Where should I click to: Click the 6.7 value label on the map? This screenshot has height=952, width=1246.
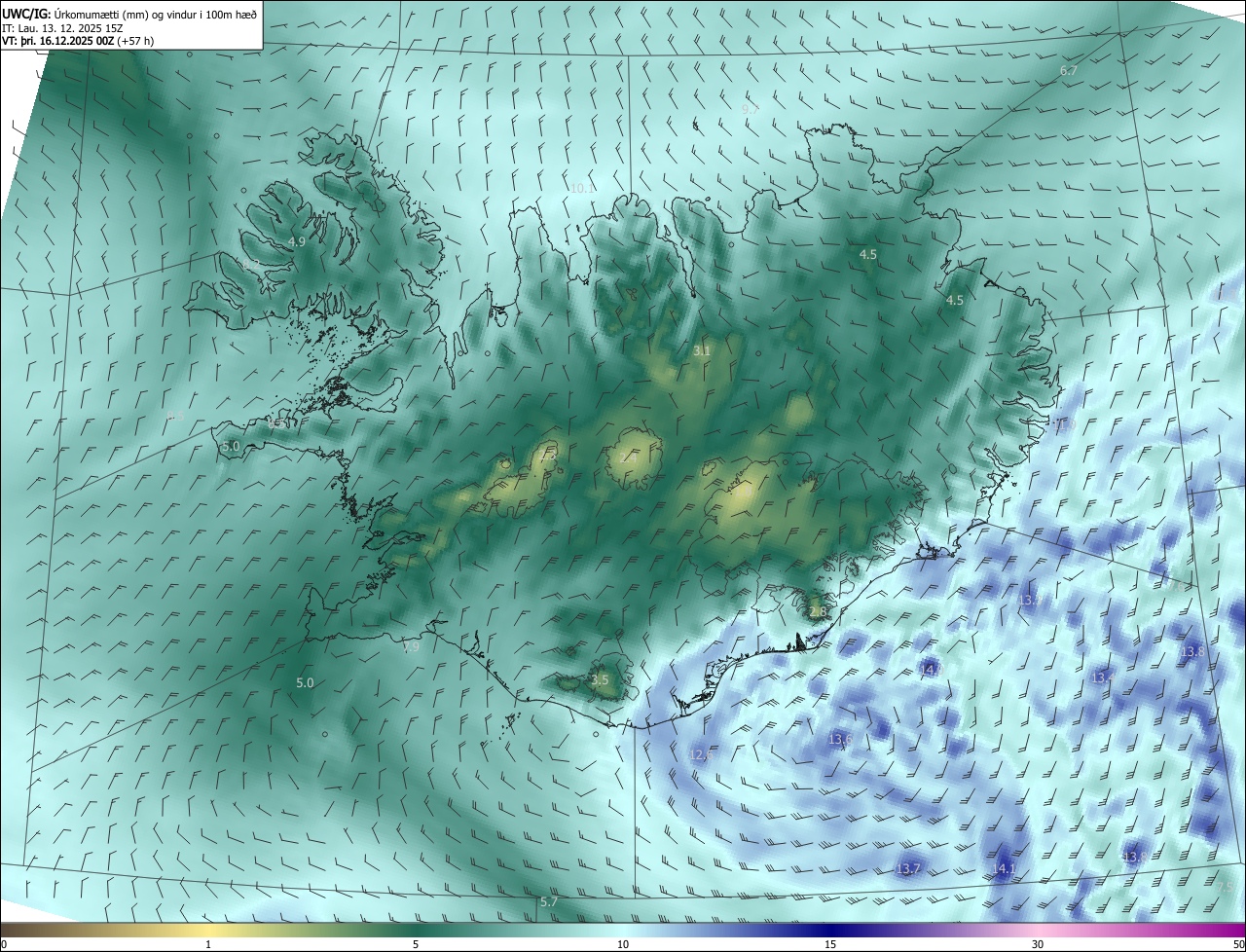click(x=1069, y=71)
